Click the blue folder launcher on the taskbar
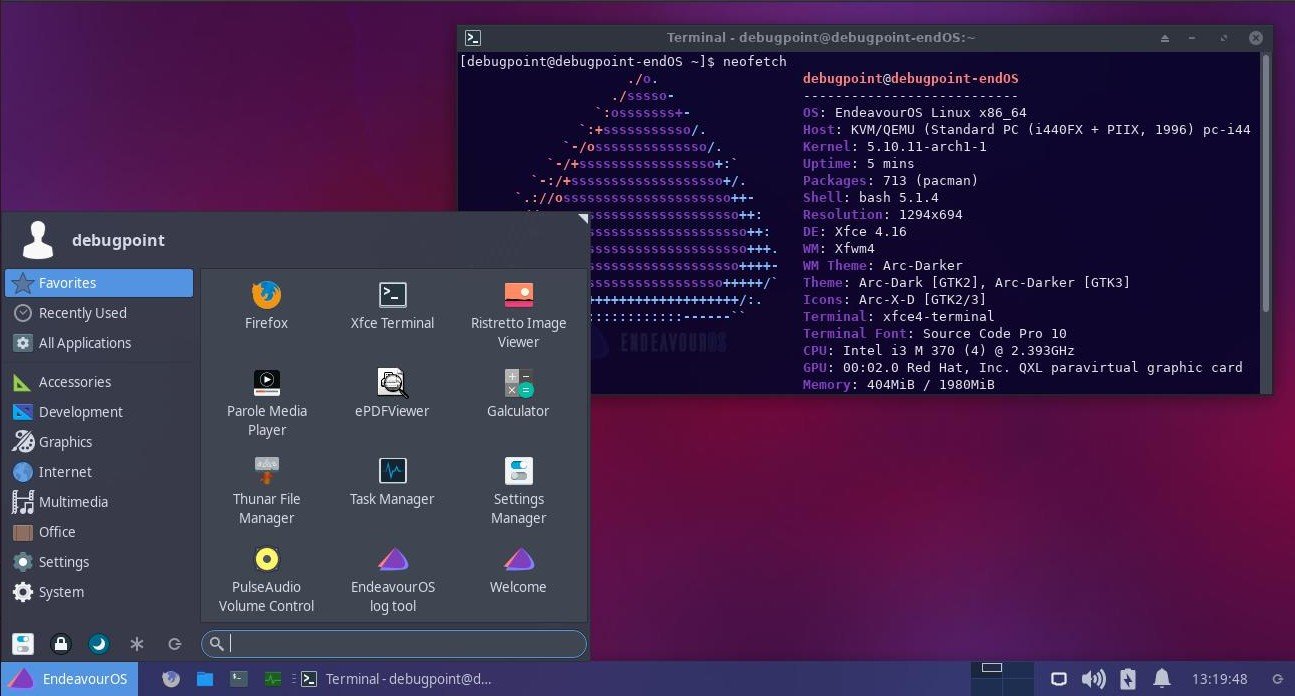The height and width of the screenshot is (696, 1295). (x=205, y=678)
